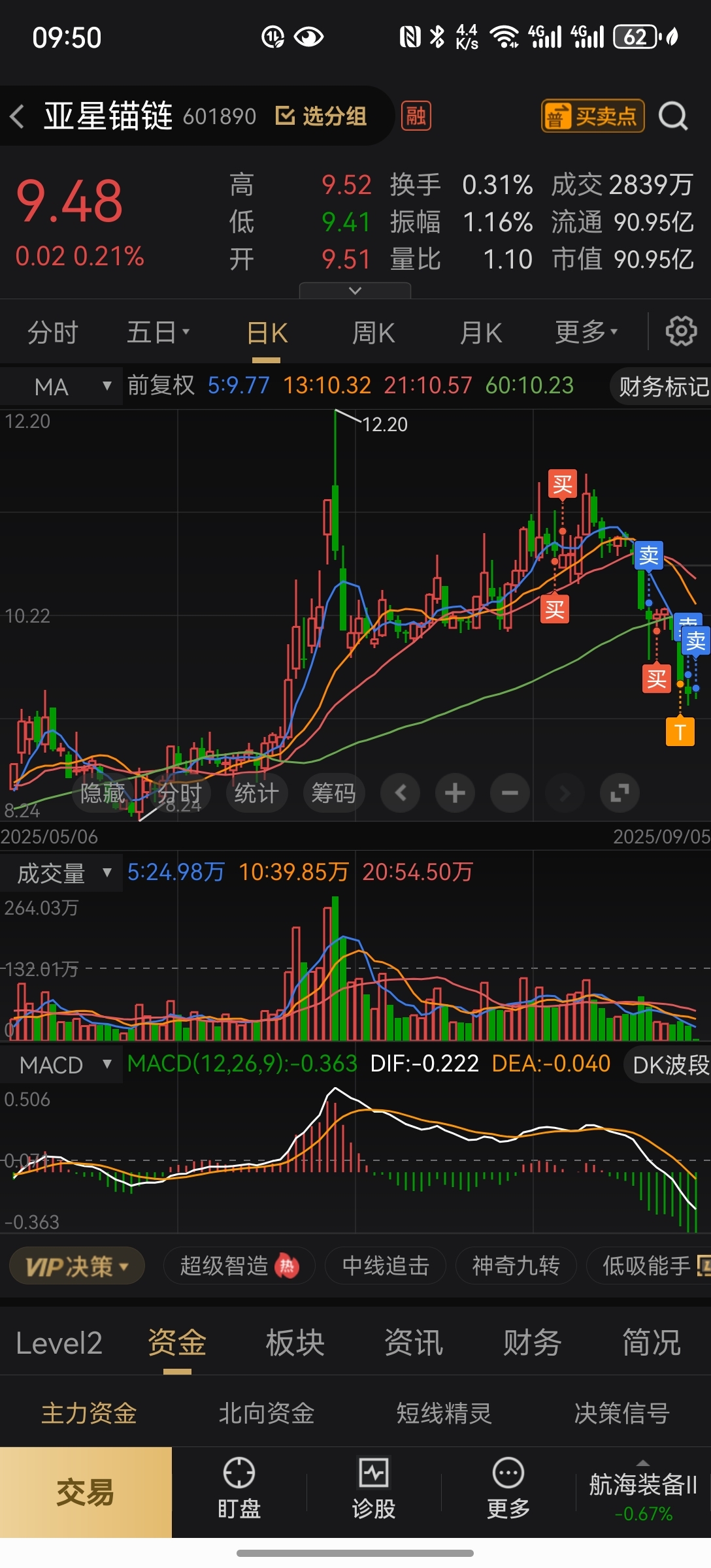This screenshot has height=1568, width=711.
Task: Tap the NFC status icon
Action: (410, 37)
